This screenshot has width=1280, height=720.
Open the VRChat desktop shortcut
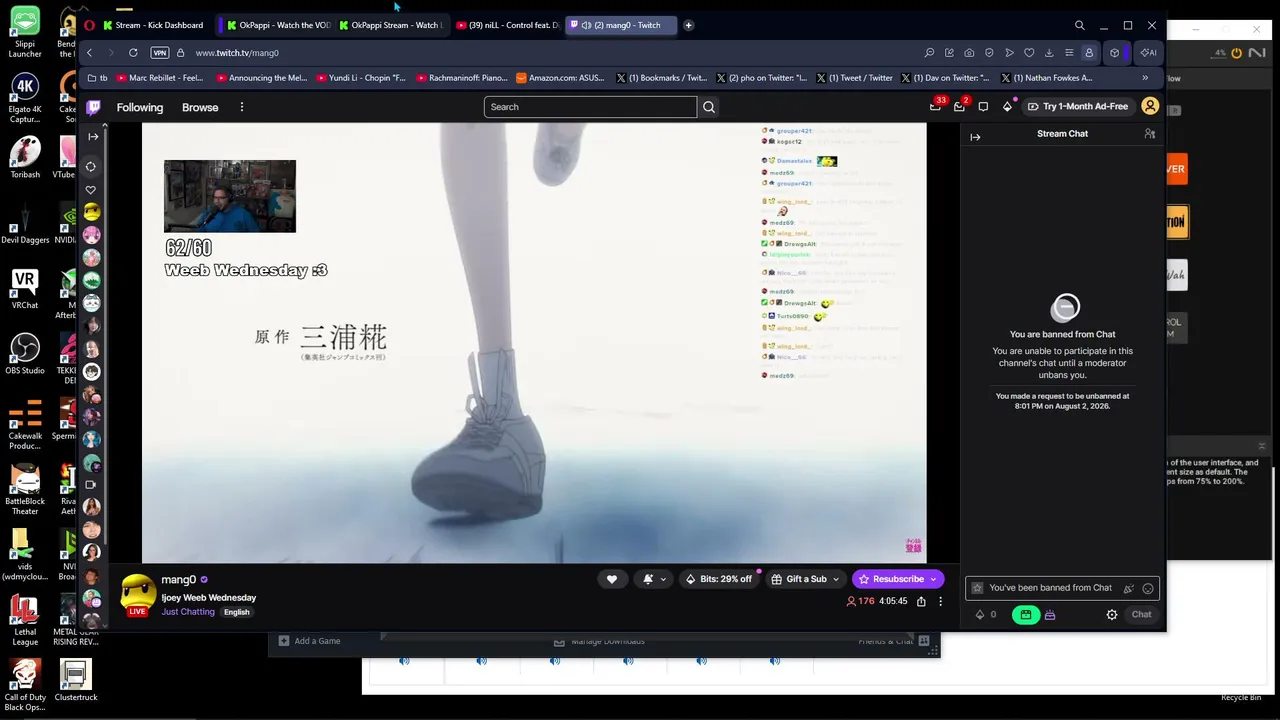pos(25,289)
